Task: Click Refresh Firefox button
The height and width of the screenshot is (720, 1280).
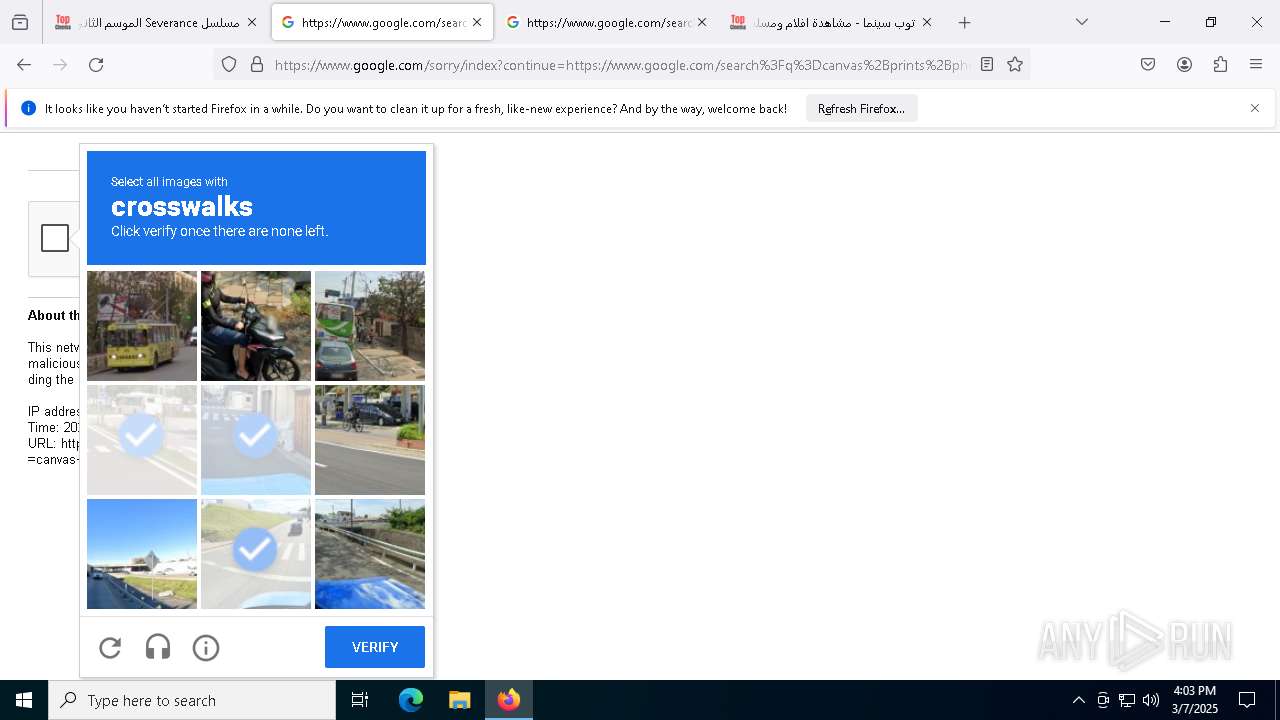Action: [861, 108]
